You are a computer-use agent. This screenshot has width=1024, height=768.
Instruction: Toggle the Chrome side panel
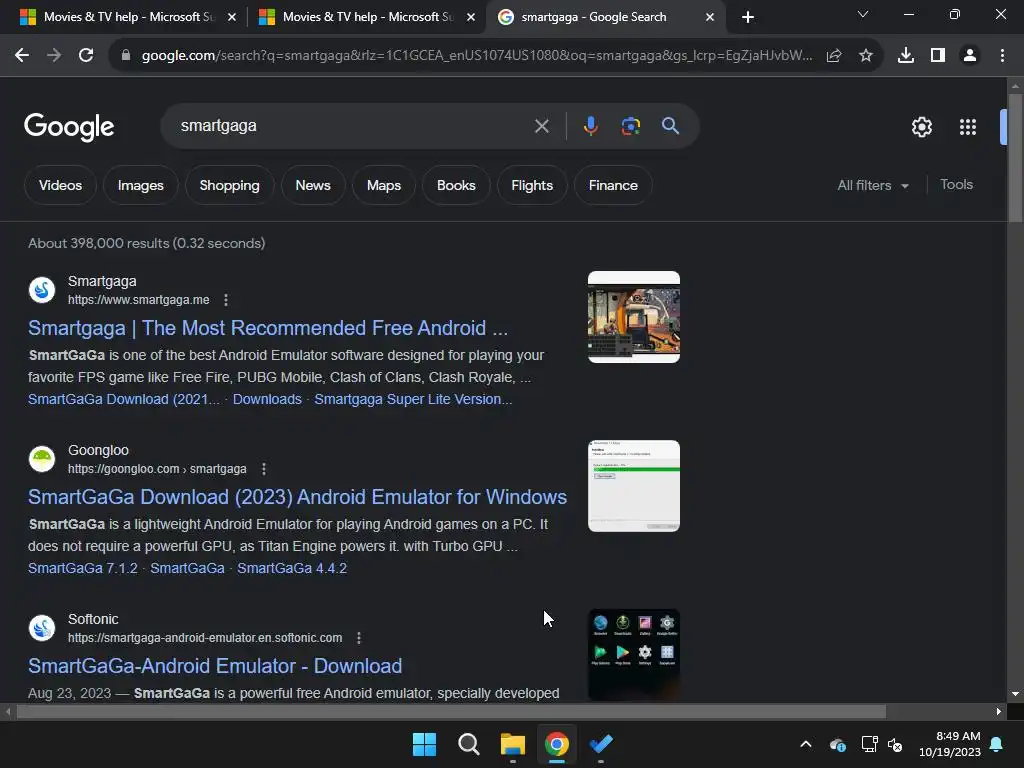pyautogui.click(x=938, y=56)
